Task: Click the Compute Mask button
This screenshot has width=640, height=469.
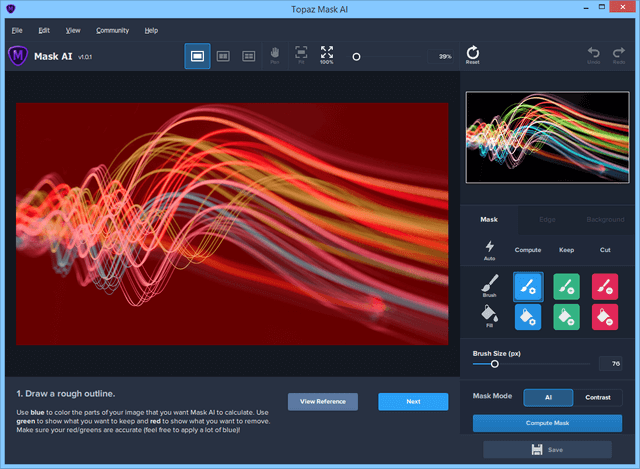Action: click(547, 423)
